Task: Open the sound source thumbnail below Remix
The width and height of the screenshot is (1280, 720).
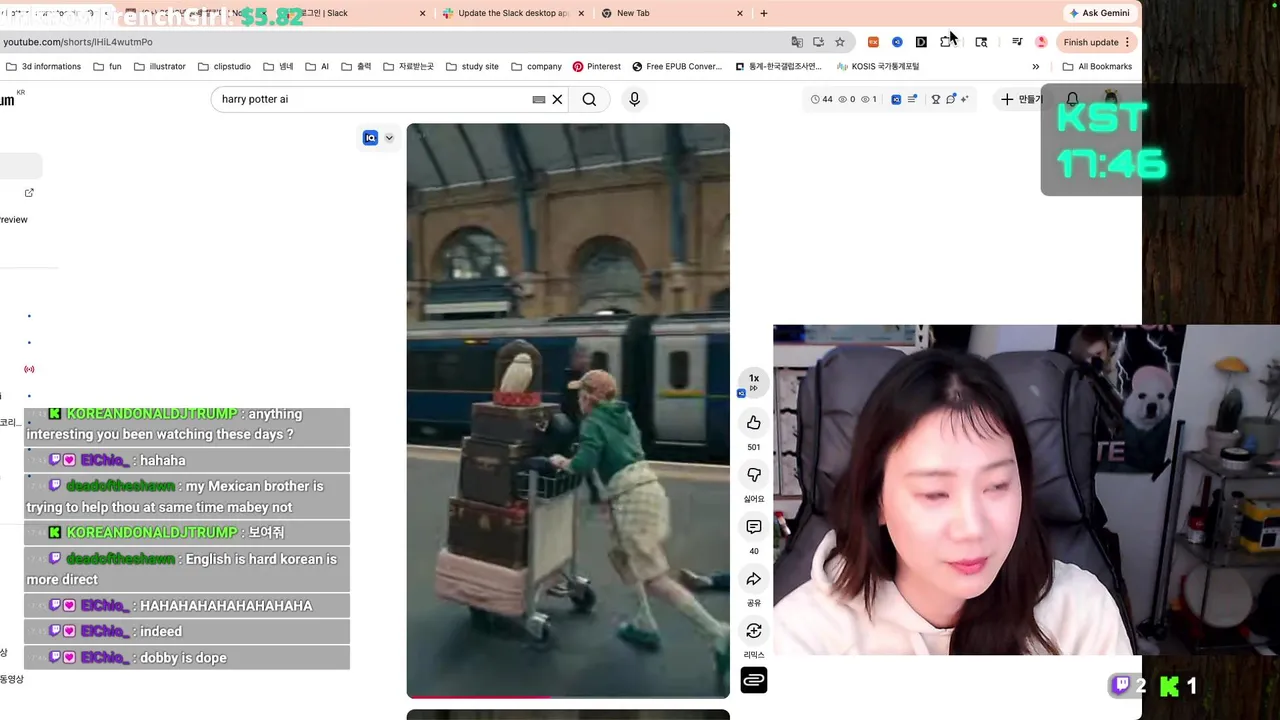Action: [x=754, y=680]
